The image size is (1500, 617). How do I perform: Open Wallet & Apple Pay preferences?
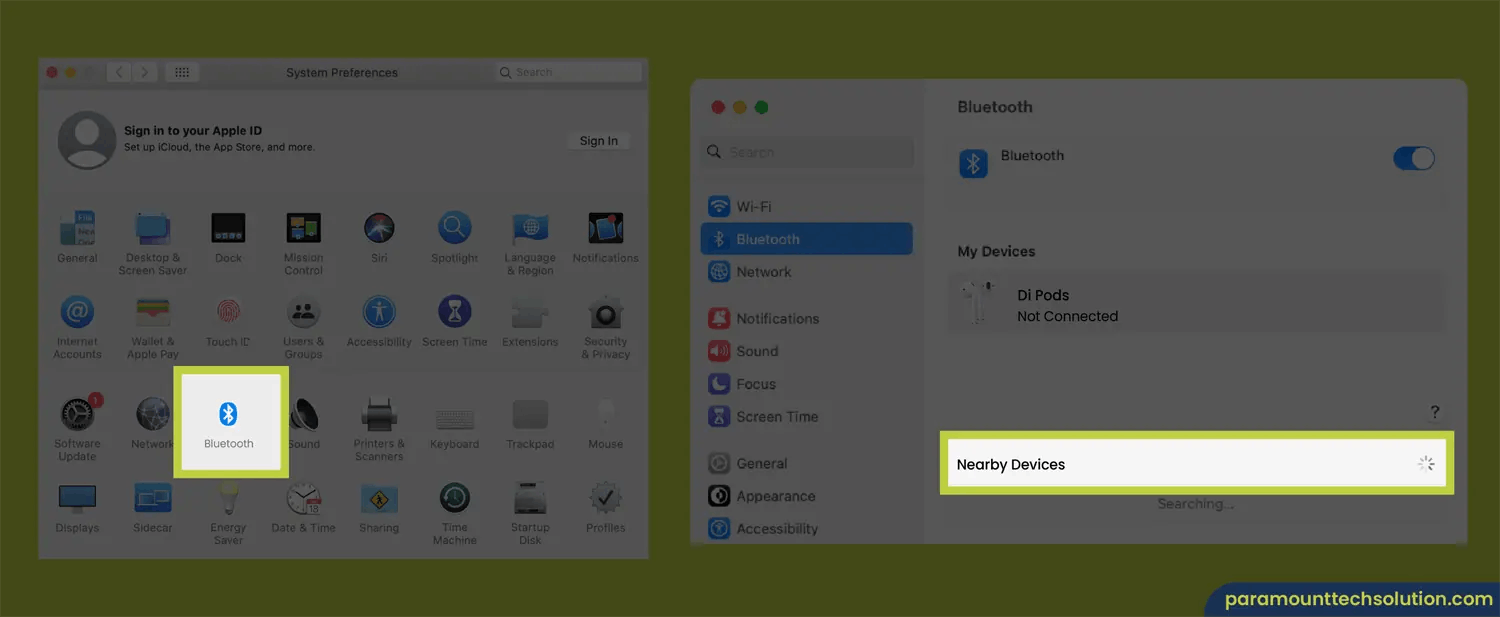tap(153, 326)
